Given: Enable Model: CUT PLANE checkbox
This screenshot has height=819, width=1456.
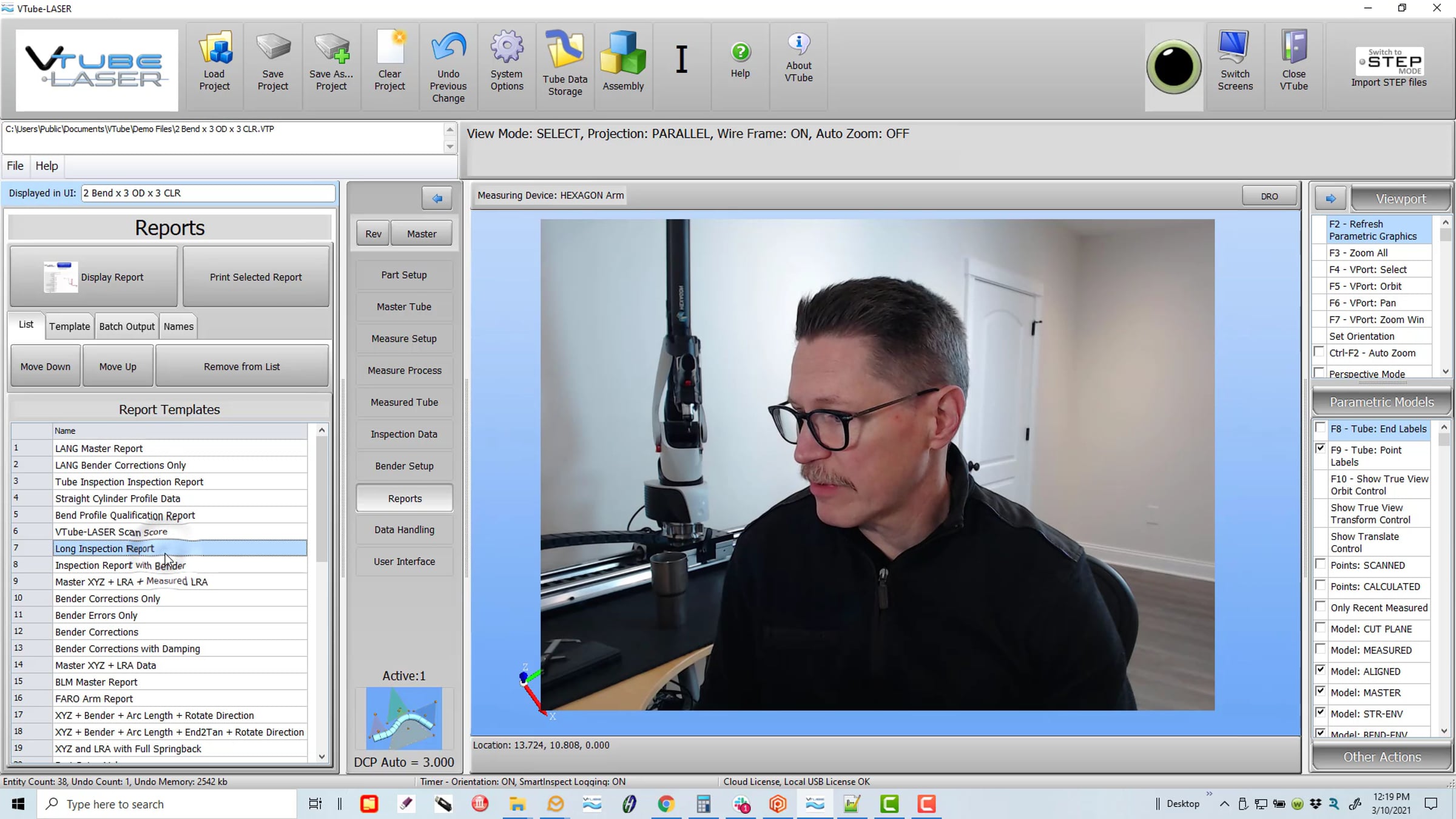Looking at the screenshot, I should click(1320, 628).
